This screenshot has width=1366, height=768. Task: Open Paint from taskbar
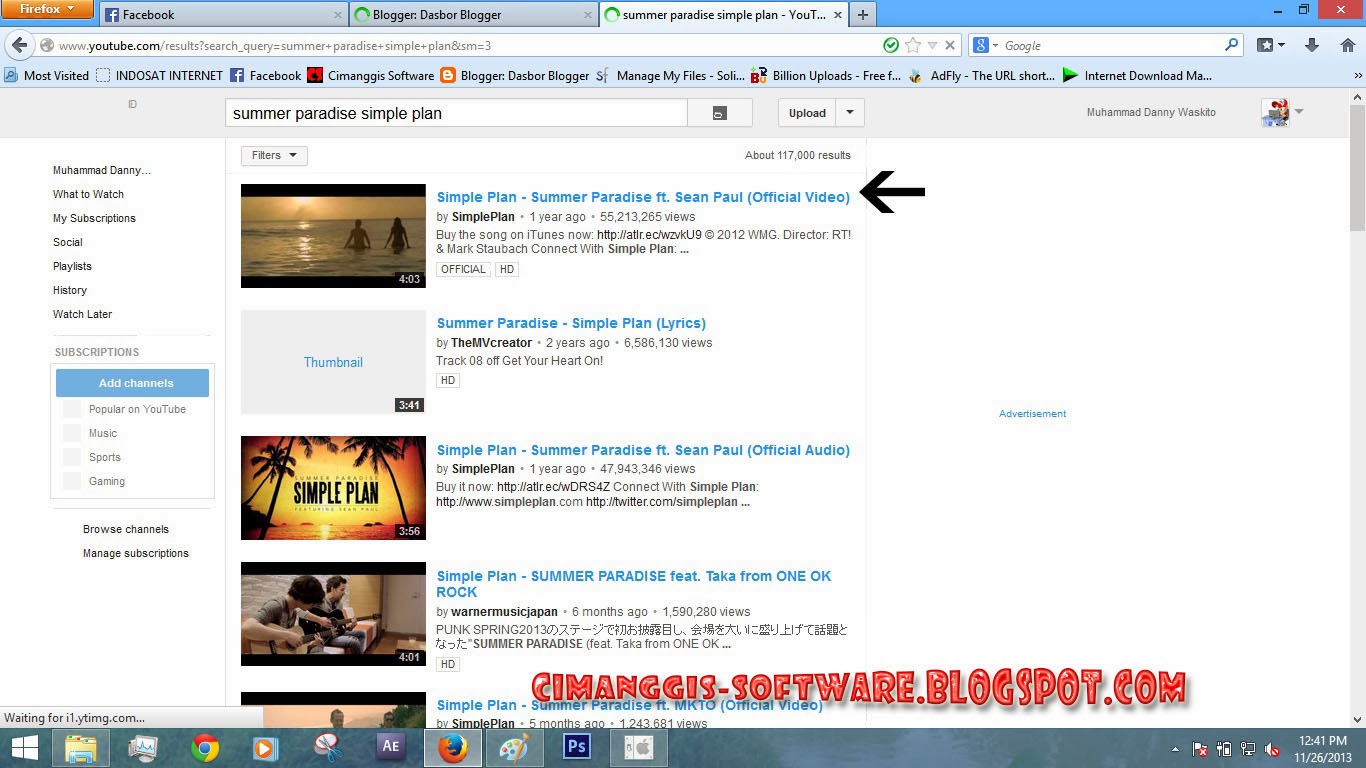(x=514, y=748)
